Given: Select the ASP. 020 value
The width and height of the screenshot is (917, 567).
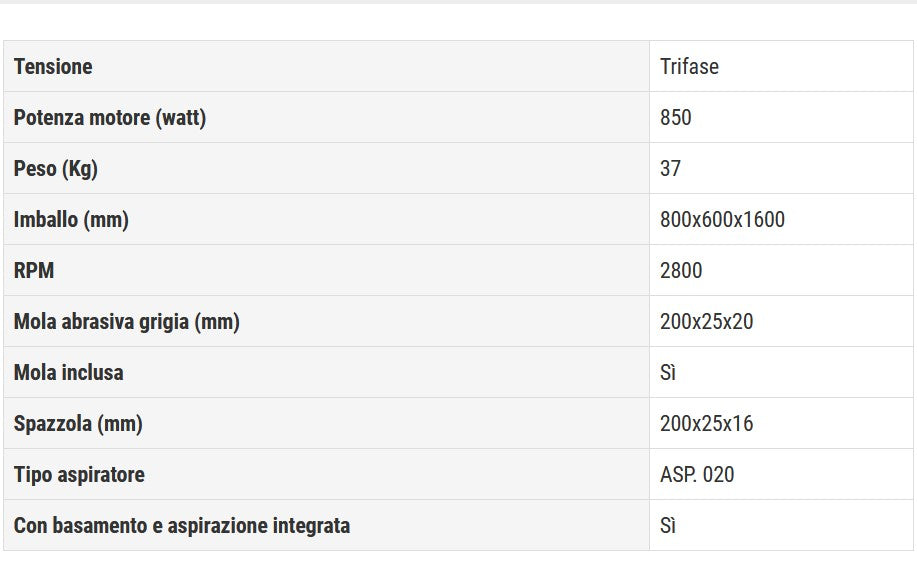Looking at the screenshot, I should point(697,475).
